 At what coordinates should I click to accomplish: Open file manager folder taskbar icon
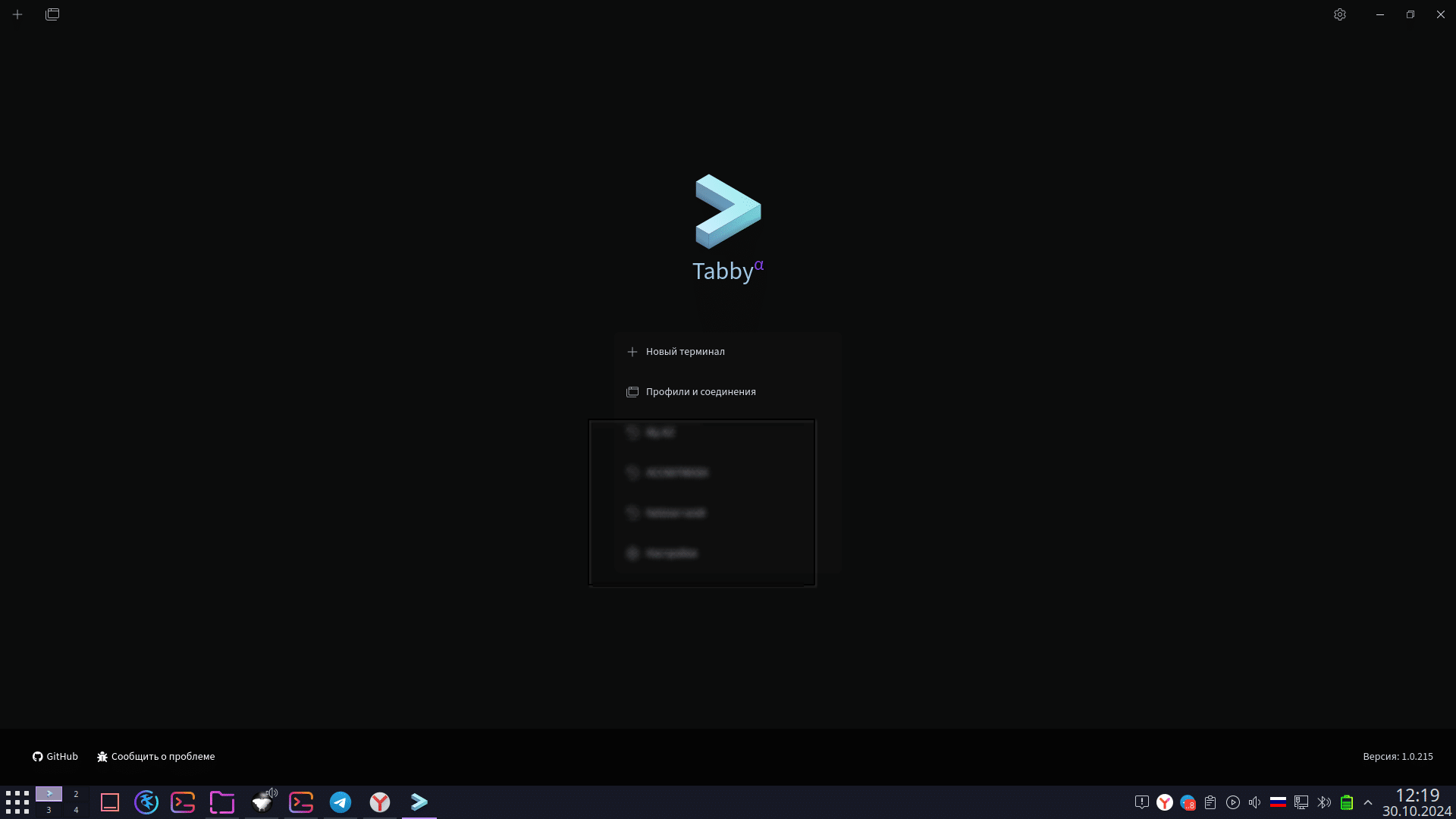coord(222,802)
